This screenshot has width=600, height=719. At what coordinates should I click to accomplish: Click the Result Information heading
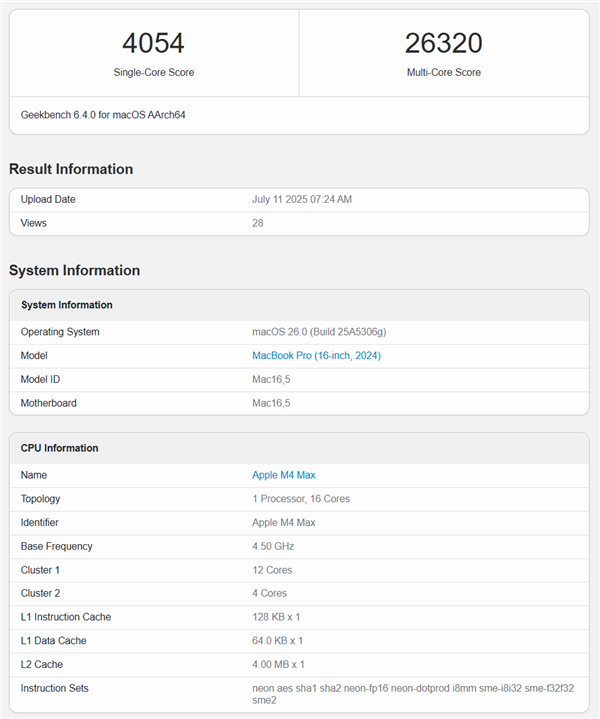click(71, 169)
